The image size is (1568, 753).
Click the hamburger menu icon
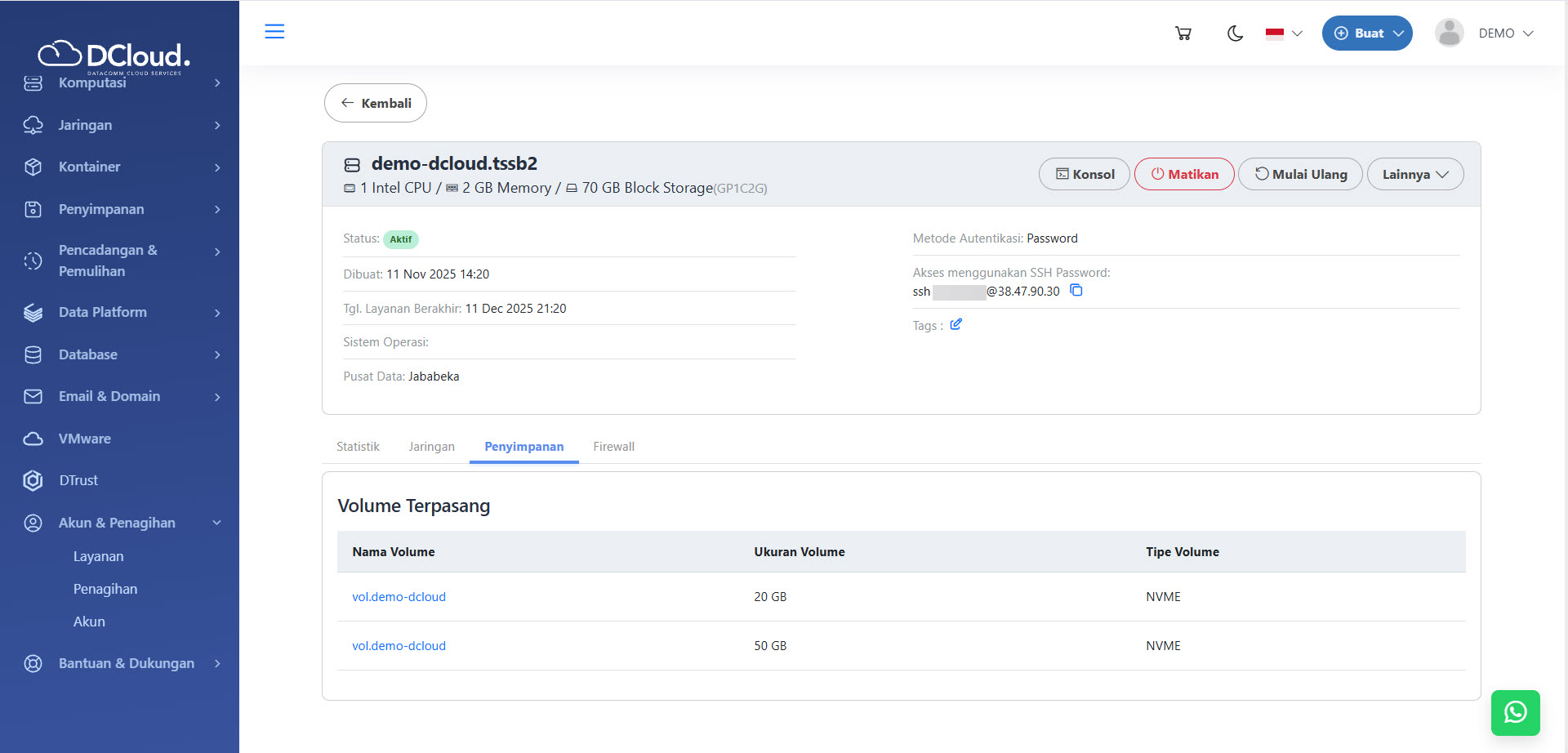[274, 32]
